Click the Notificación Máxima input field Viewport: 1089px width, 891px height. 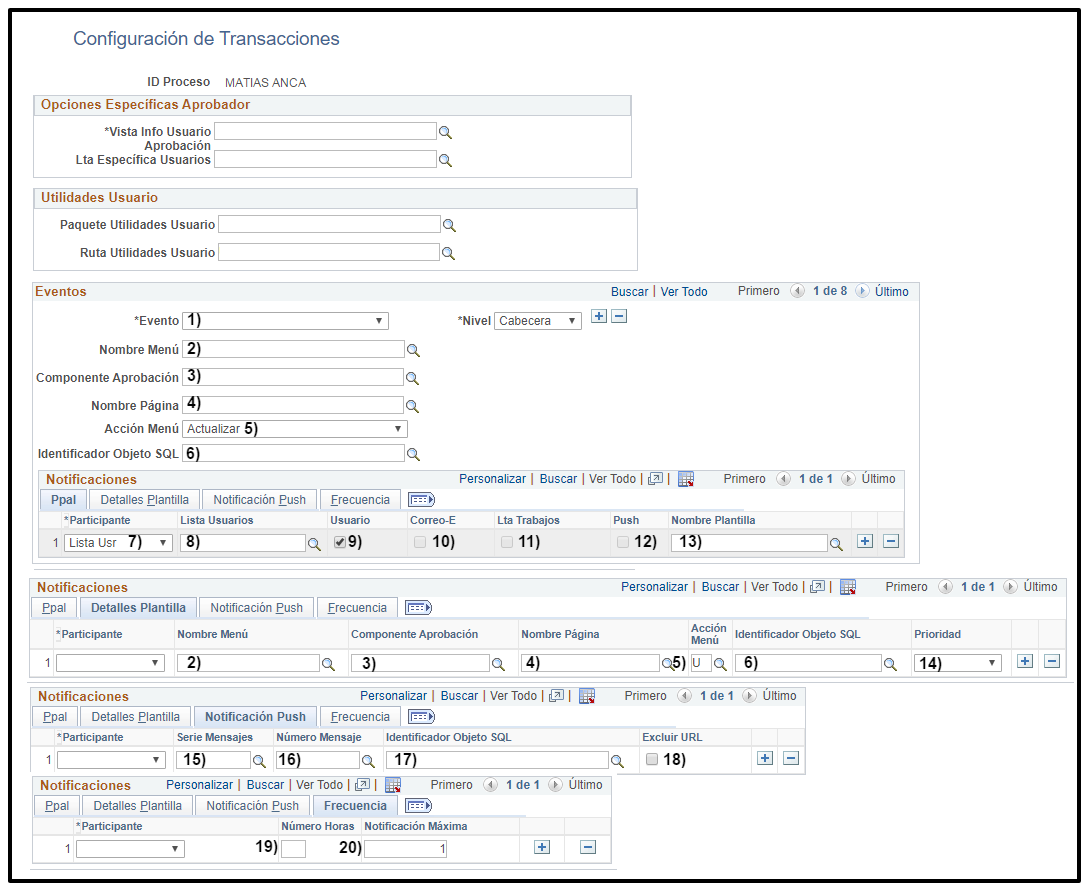[405, 848]
